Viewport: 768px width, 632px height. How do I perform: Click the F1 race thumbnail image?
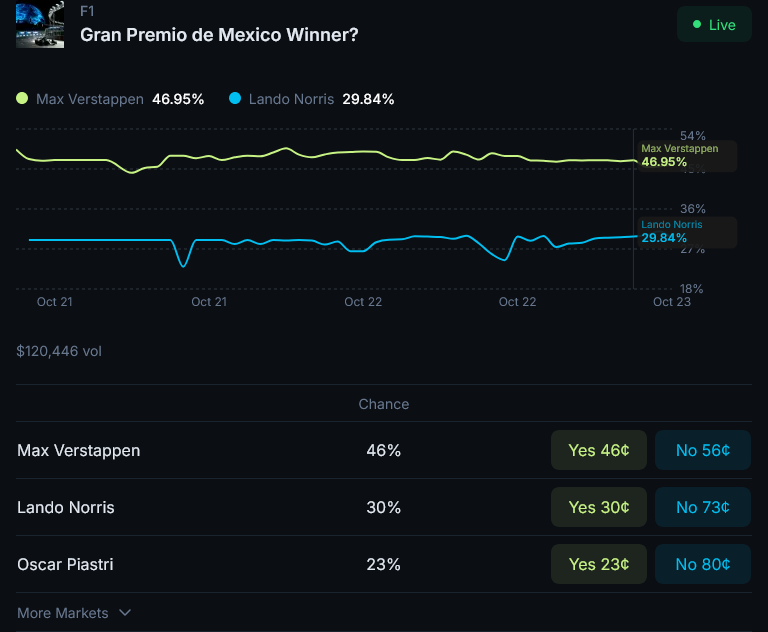click(x=40, y=25)
